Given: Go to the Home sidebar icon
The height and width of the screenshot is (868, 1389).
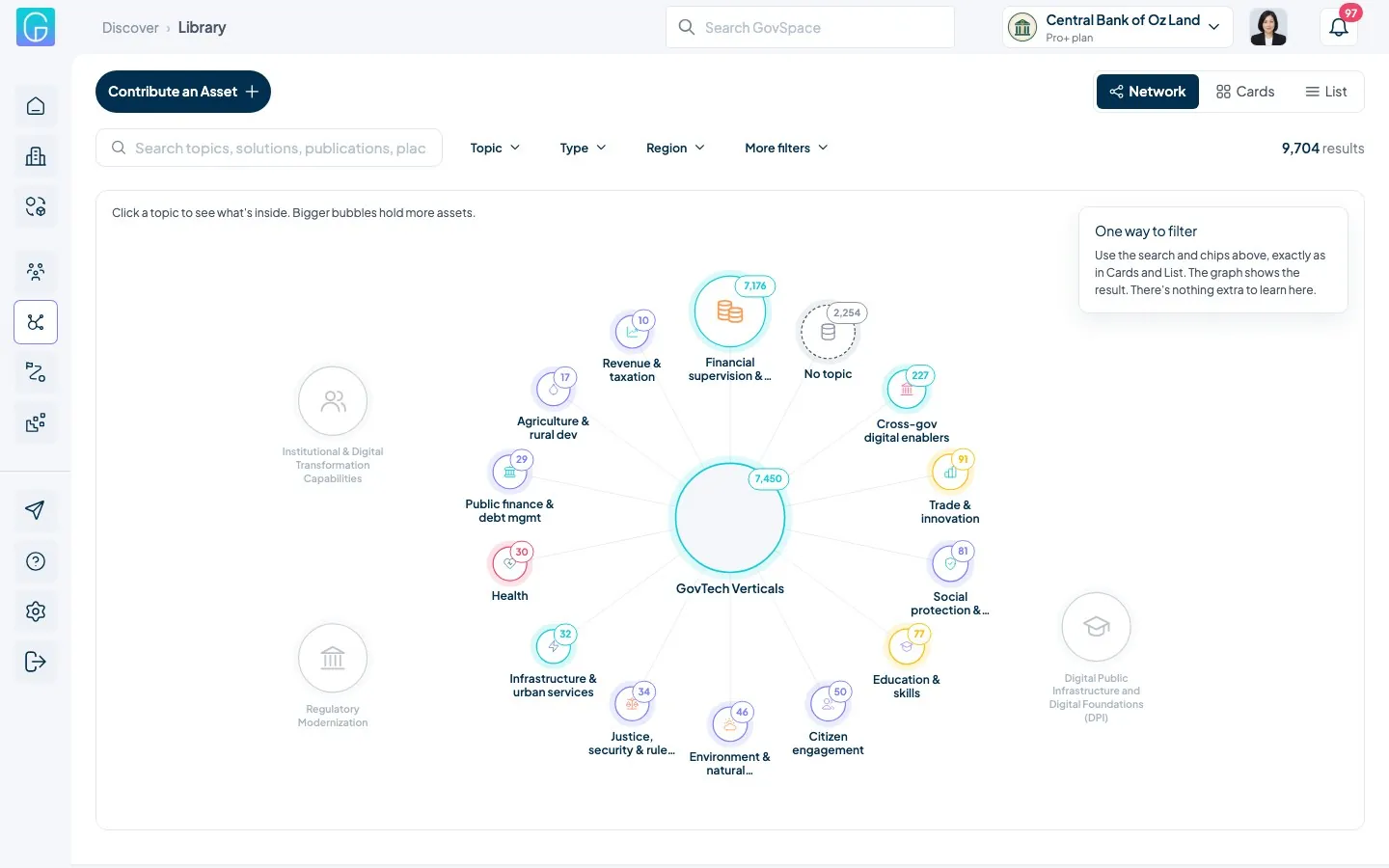Looking at the screenshot, I should (36, 106).
